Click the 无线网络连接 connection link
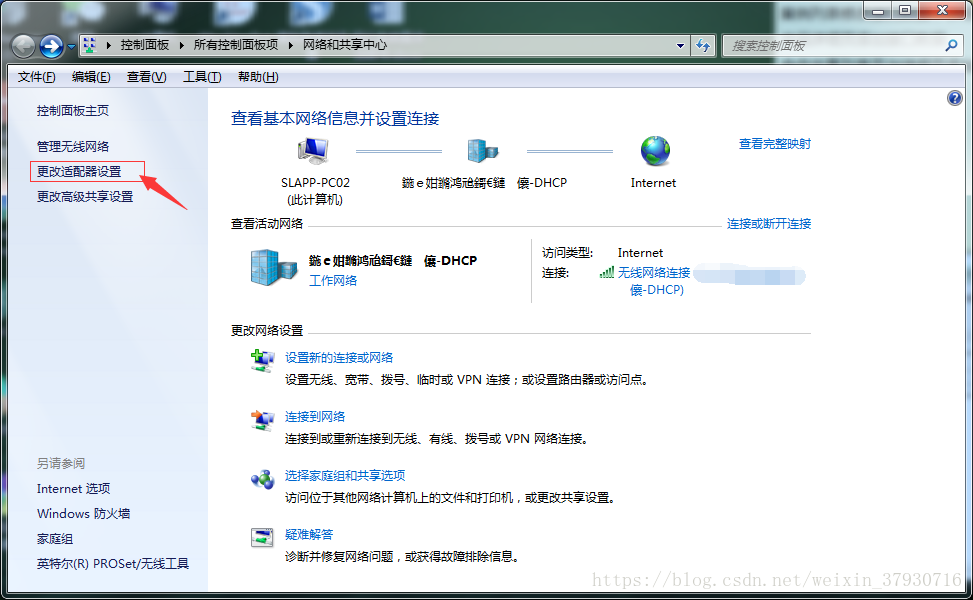 tap(654, 272)
